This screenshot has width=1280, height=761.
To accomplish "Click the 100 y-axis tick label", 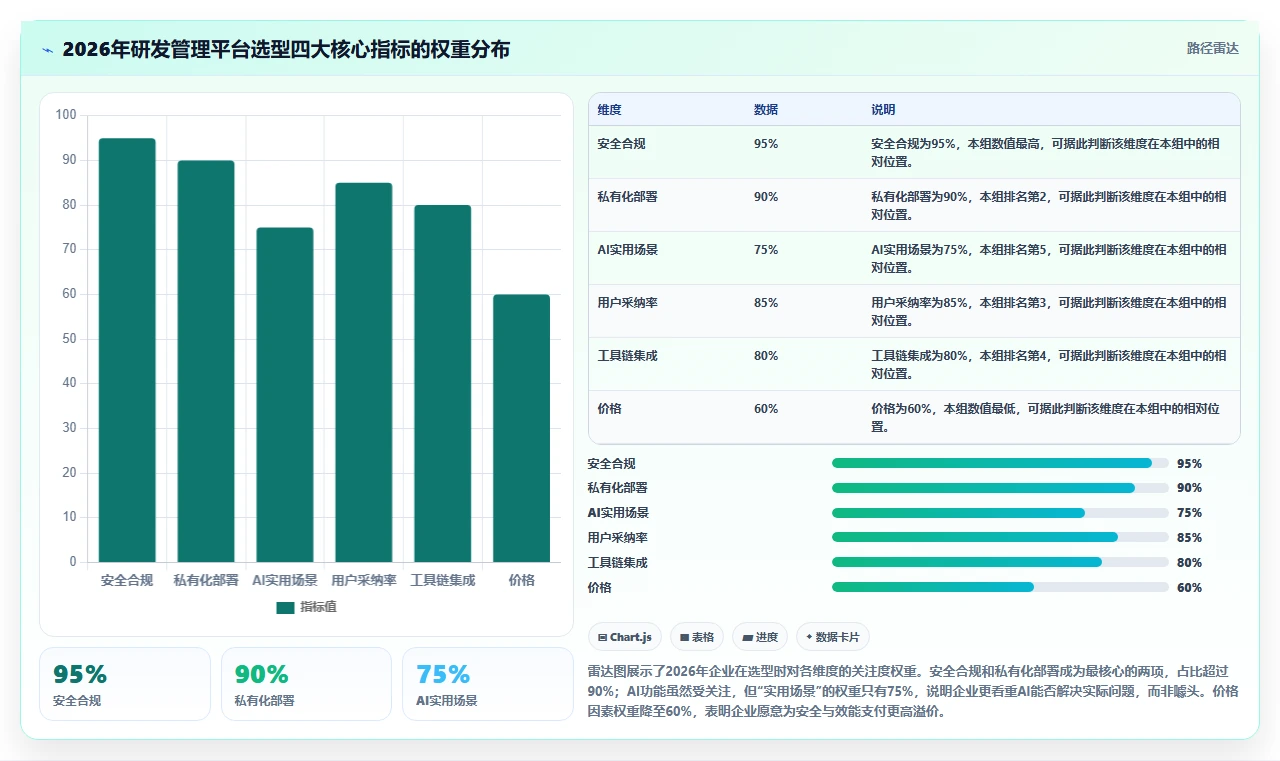I will [x=66, y=115].
